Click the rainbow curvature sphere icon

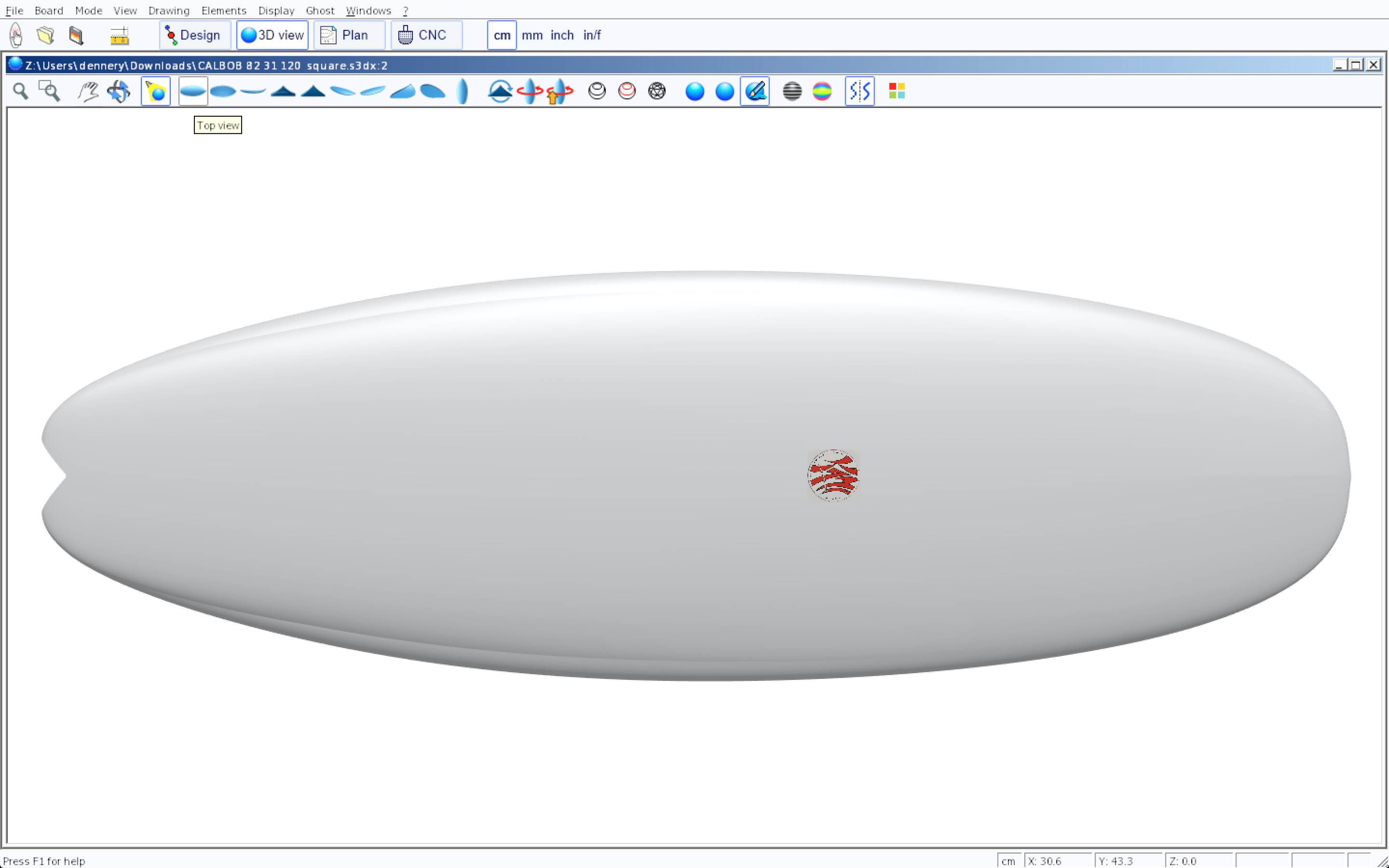(x=822, y=91)
